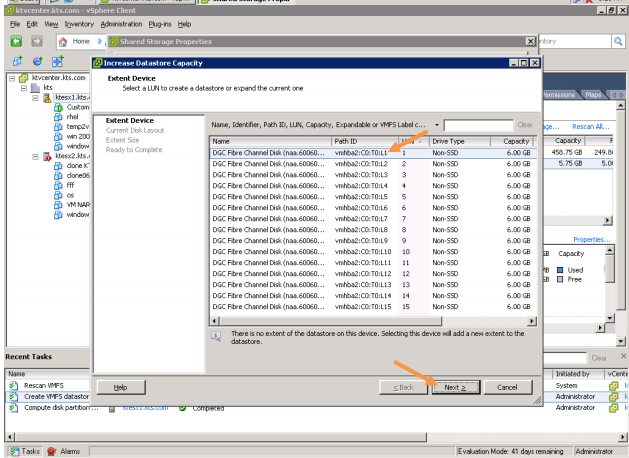Select disk row with path vmhba2:C0:T0:L15
This screenshot has width=629, height=458.
tap(372, 306)
